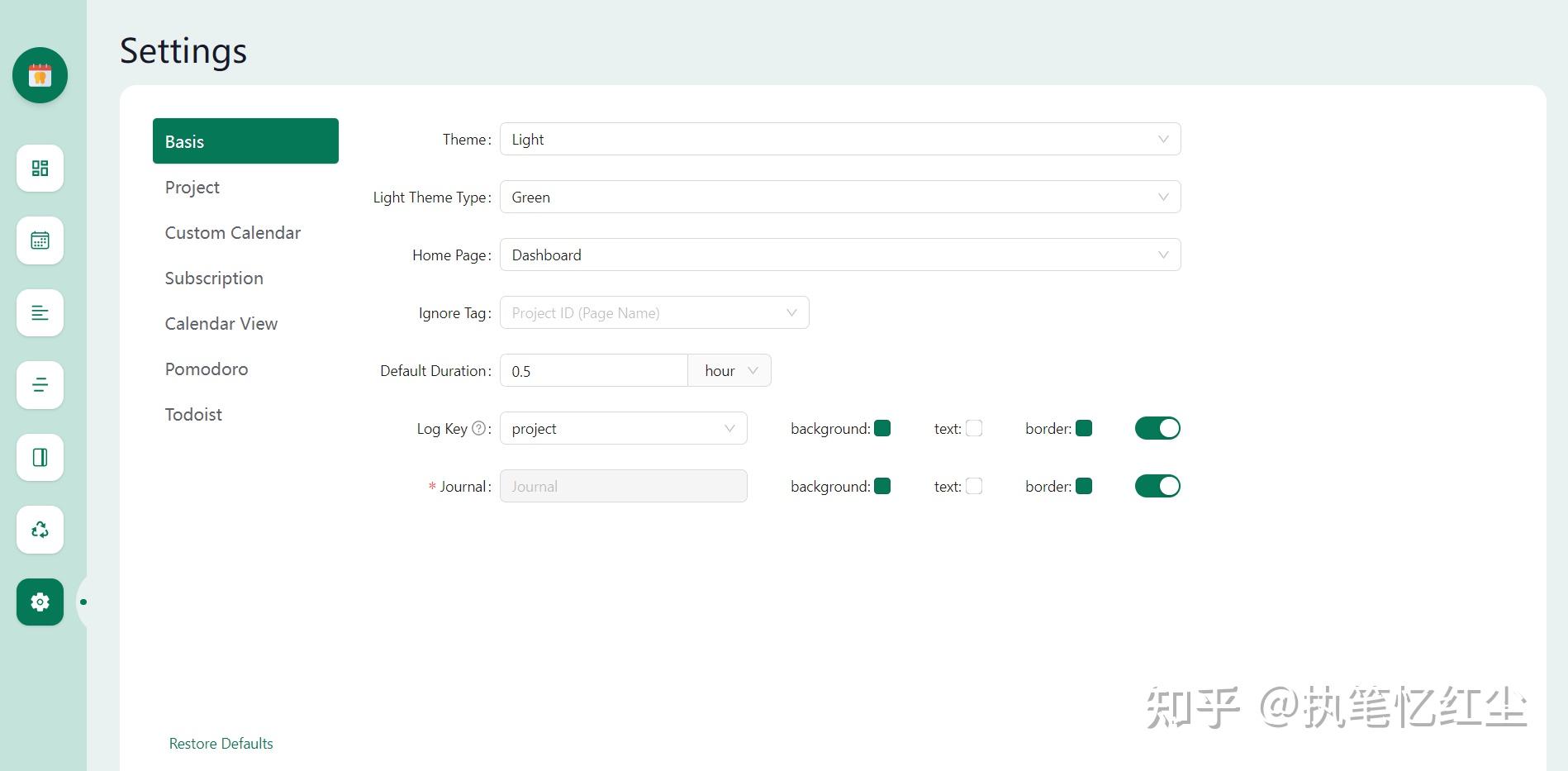
Task: Click the Log Key help question icon
Action: coord(478,428)
